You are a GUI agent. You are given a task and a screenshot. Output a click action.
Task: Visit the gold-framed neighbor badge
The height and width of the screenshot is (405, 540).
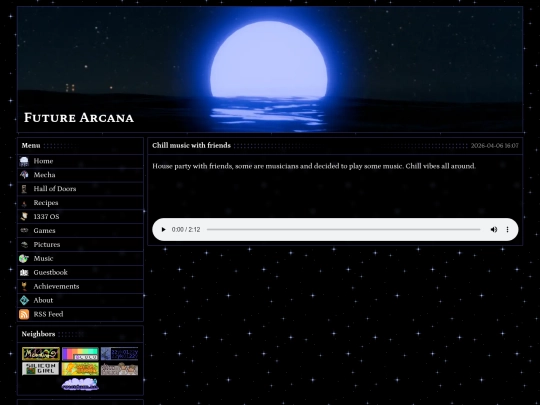(x=41, y=354)
